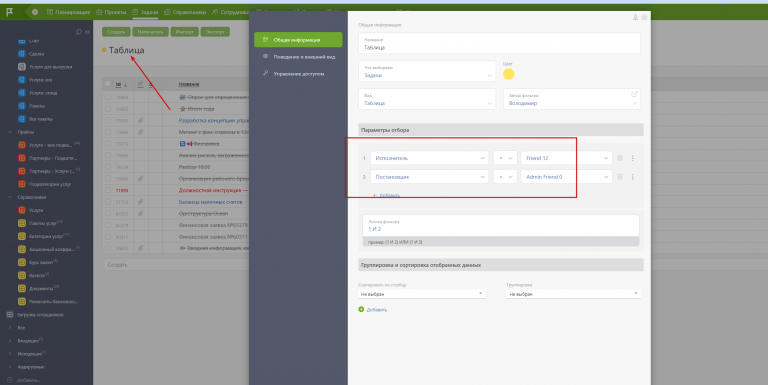Switch to Поведение и внешний вид tab
The width and height of the screenshot is (768, 385).
[298, 57]
